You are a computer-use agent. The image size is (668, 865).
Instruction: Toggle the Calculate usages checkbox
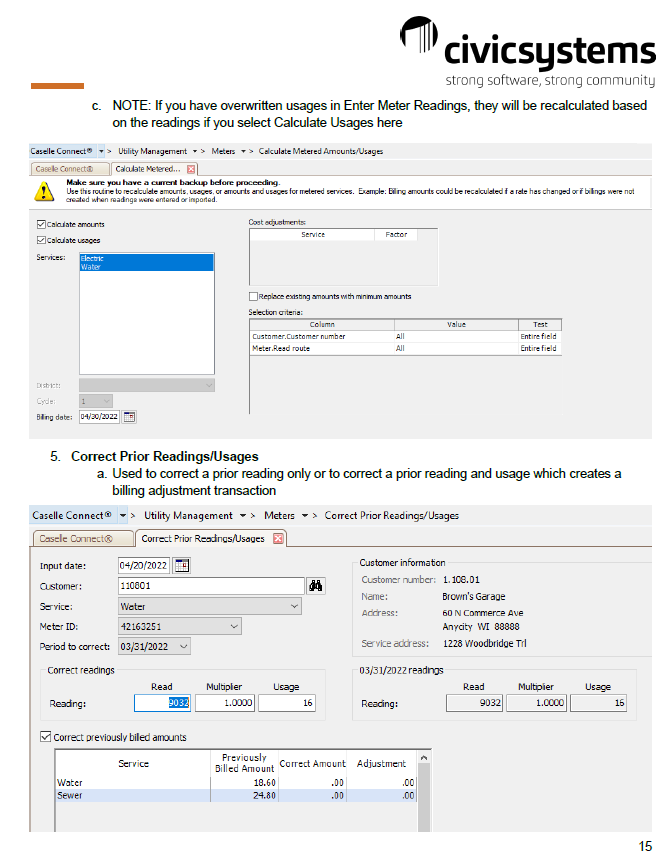[41, 240]
